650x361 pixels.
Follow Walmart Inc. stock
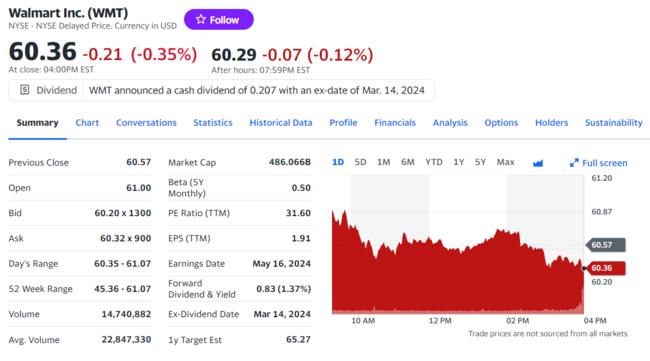(218, 19)
